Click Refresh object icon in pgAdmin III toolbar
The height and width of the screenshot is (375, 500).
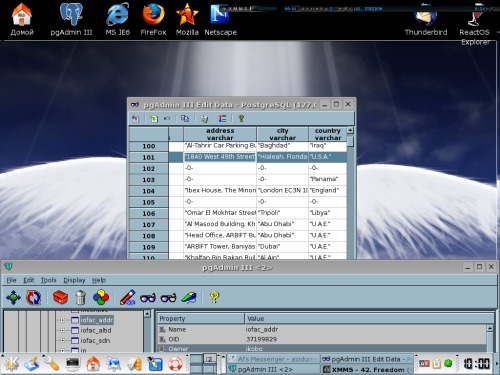point(33,297)
